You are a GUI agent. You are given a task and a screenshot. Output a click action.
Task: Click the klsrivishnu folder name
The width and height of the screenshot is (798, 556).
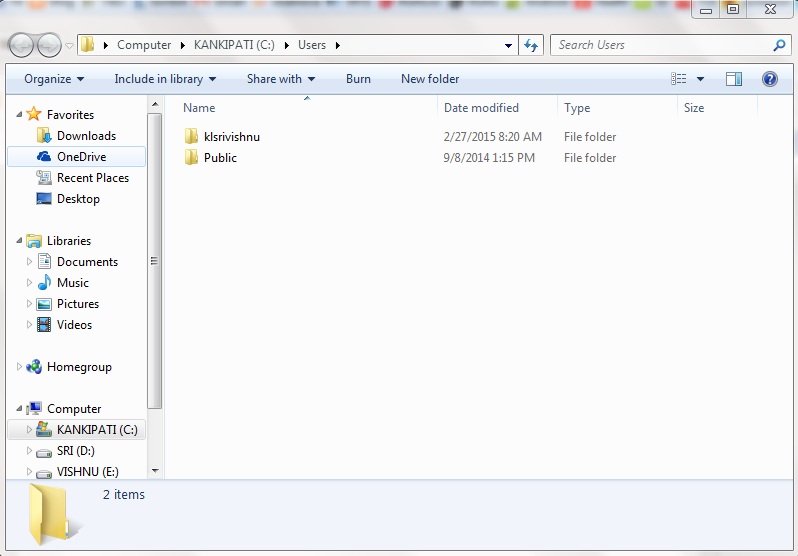pos(232,136)
